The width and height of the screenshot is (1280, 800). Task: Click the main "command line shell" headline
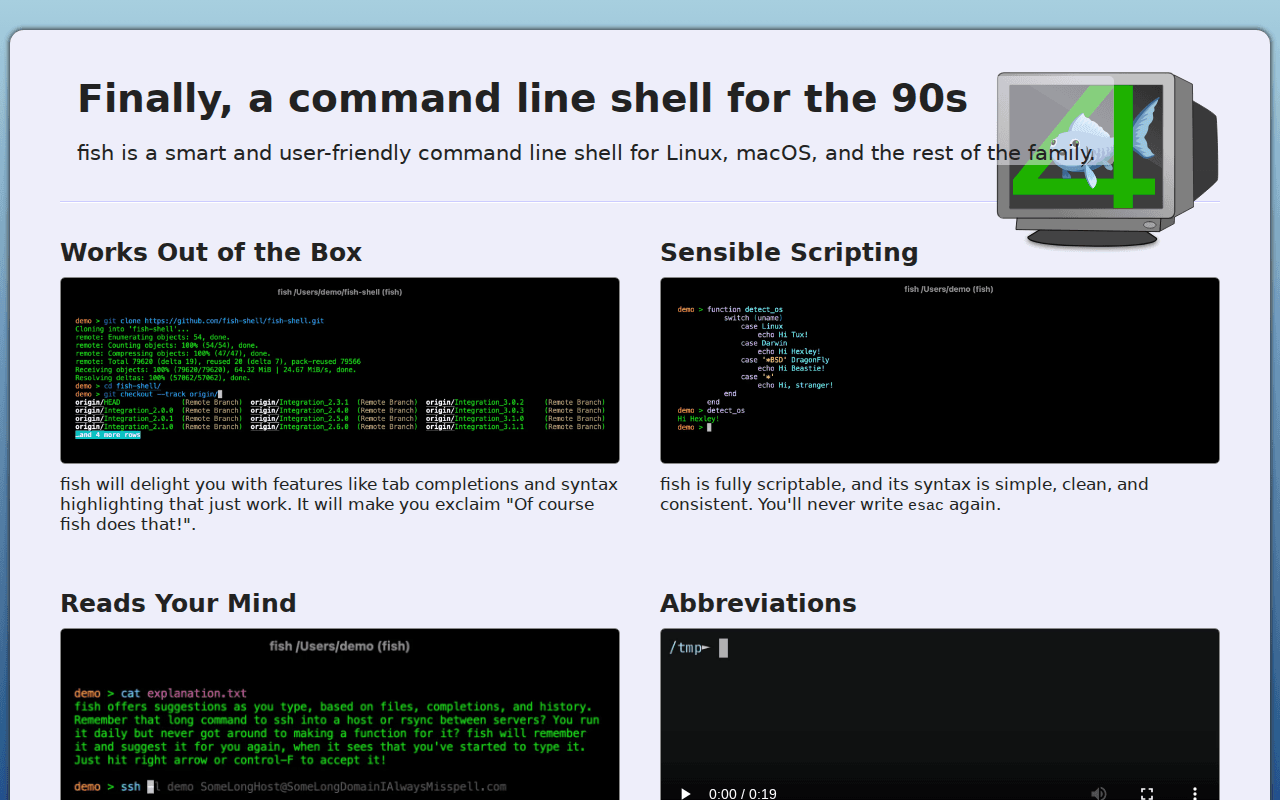(x=522, y=98)
